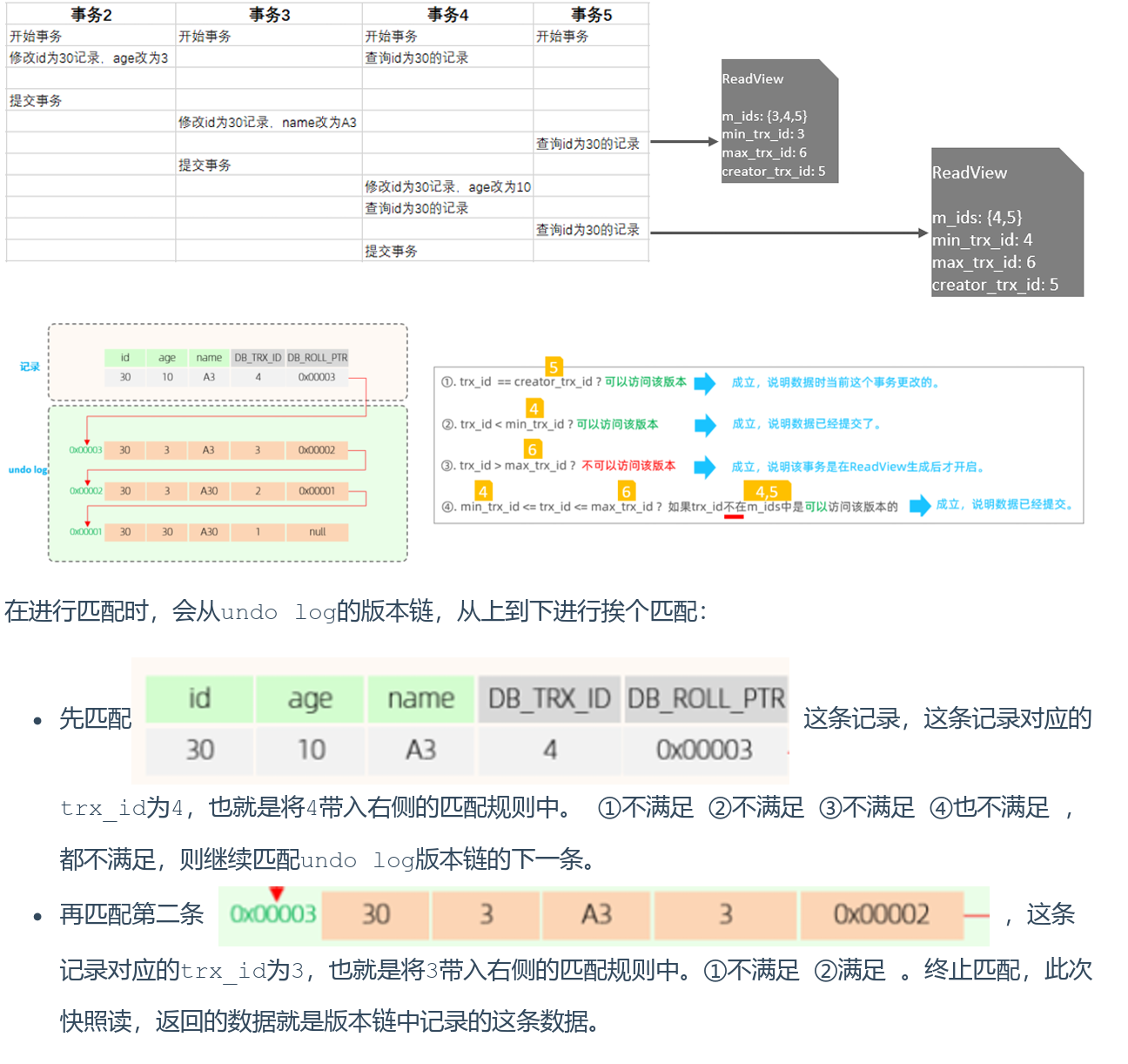1128x1064 pixels.
Task: Click 提交事务 in the 事务2 column
Action: click(36, 100)
